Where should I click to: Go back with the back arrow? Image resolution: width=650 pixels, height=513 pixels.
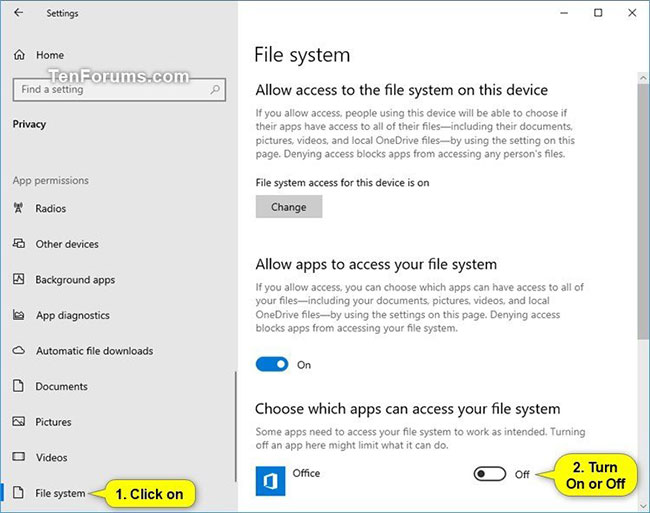[18, 13]
